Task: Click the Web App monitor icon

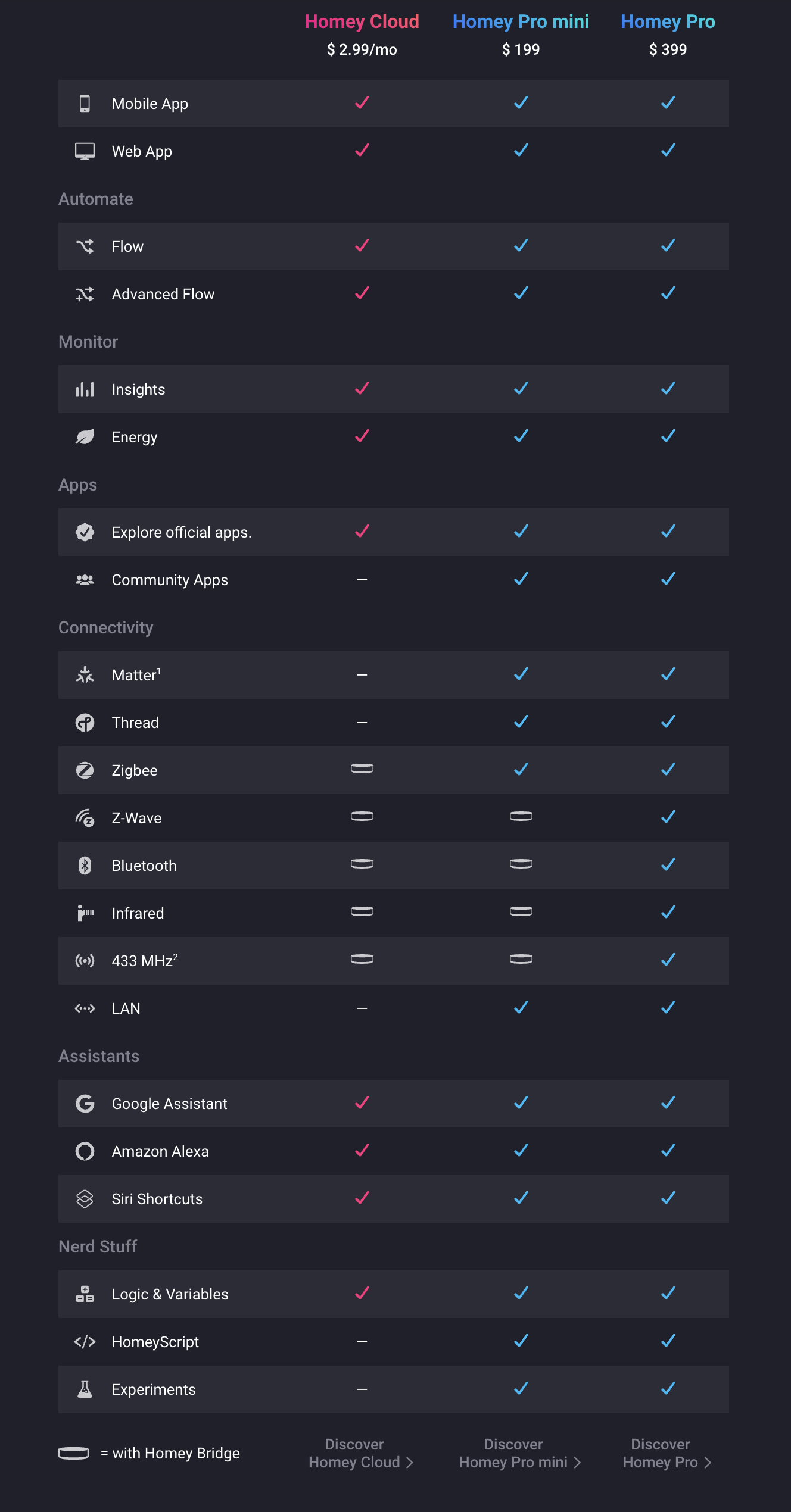Action: [x=85, y=151]
